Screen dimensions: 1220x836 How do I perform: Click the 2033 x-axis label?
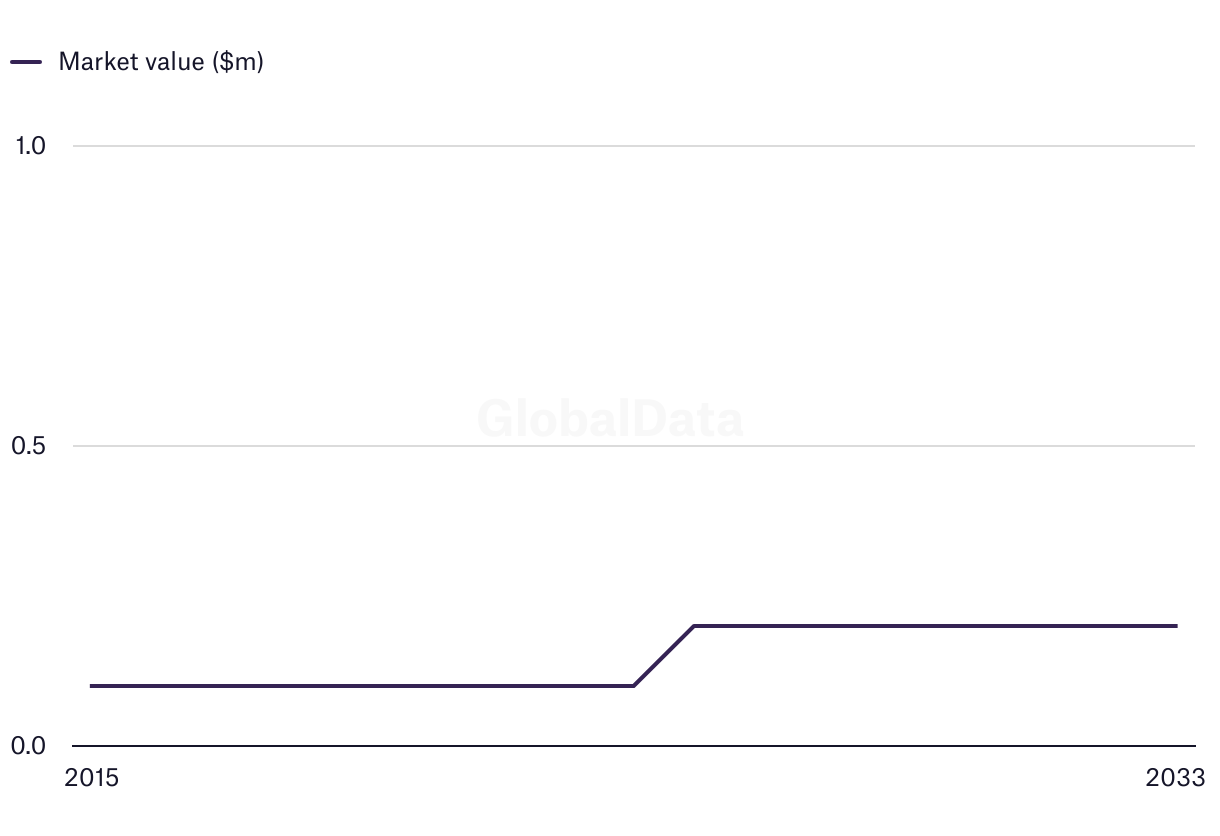pos(1177,778)
